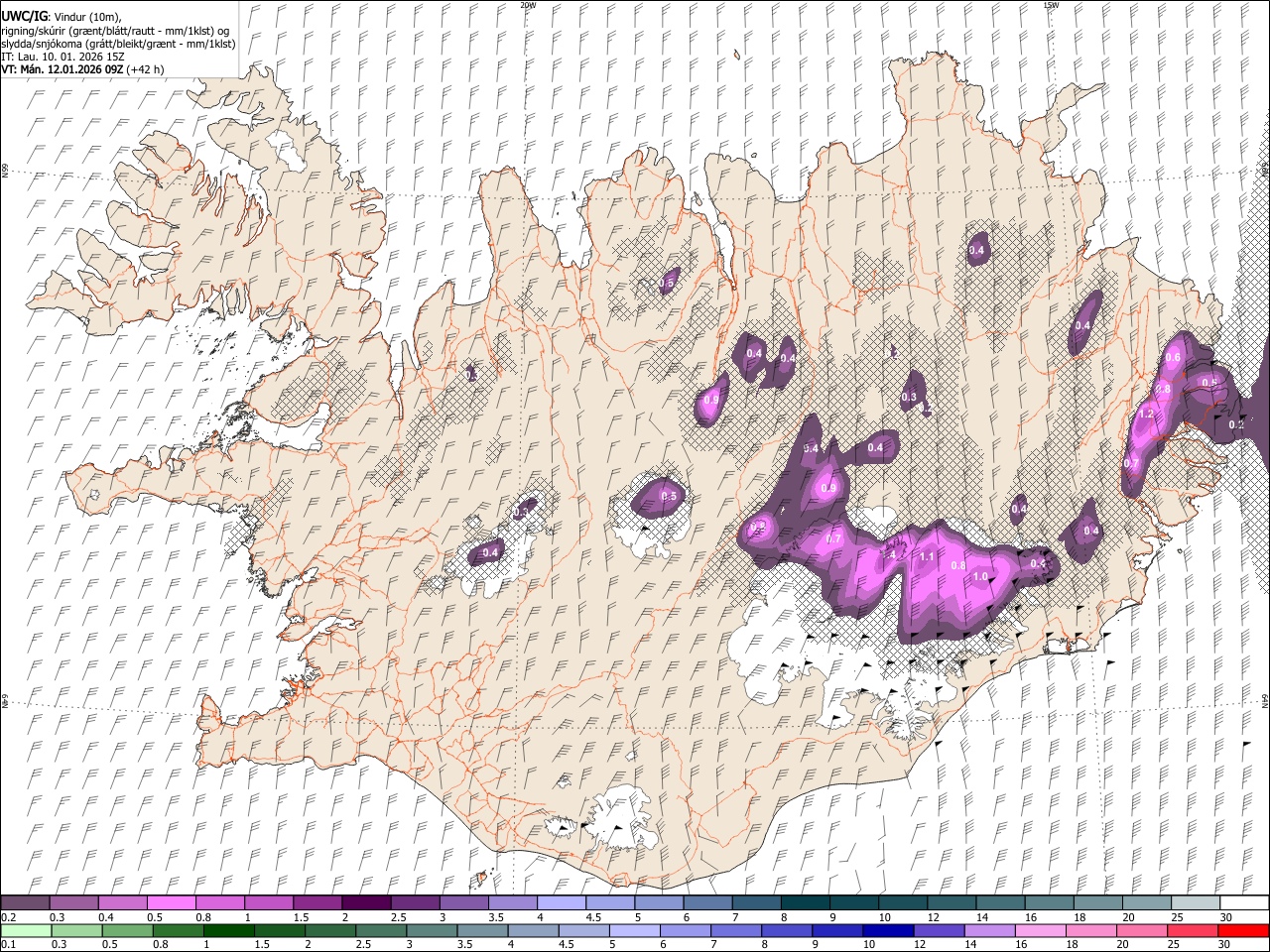Click the '25' value in top legend row
Screen dimensions: 1270x952
(x=1178, y=918)
